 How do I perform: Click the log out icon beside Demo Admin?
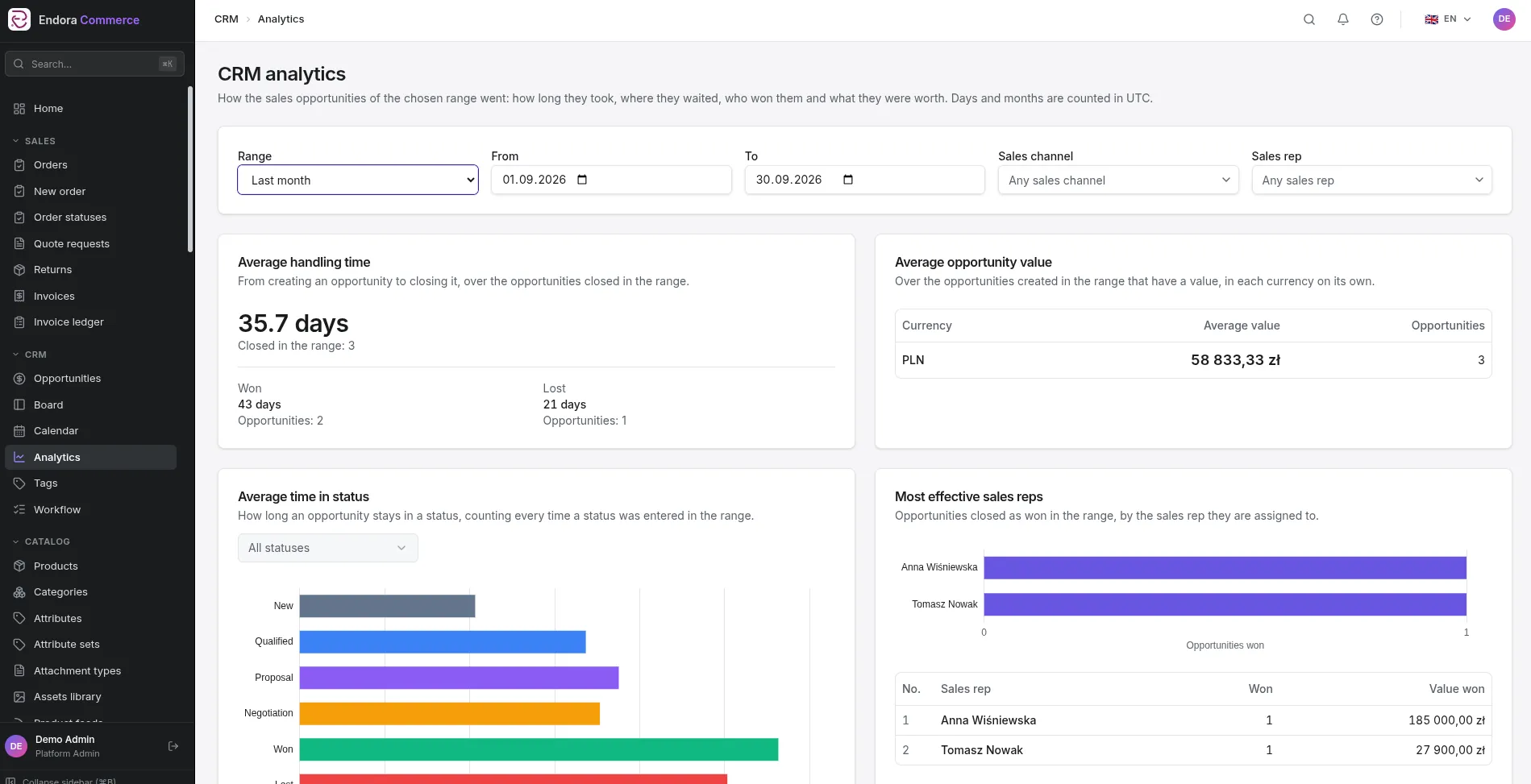click(x=173, y=746)
